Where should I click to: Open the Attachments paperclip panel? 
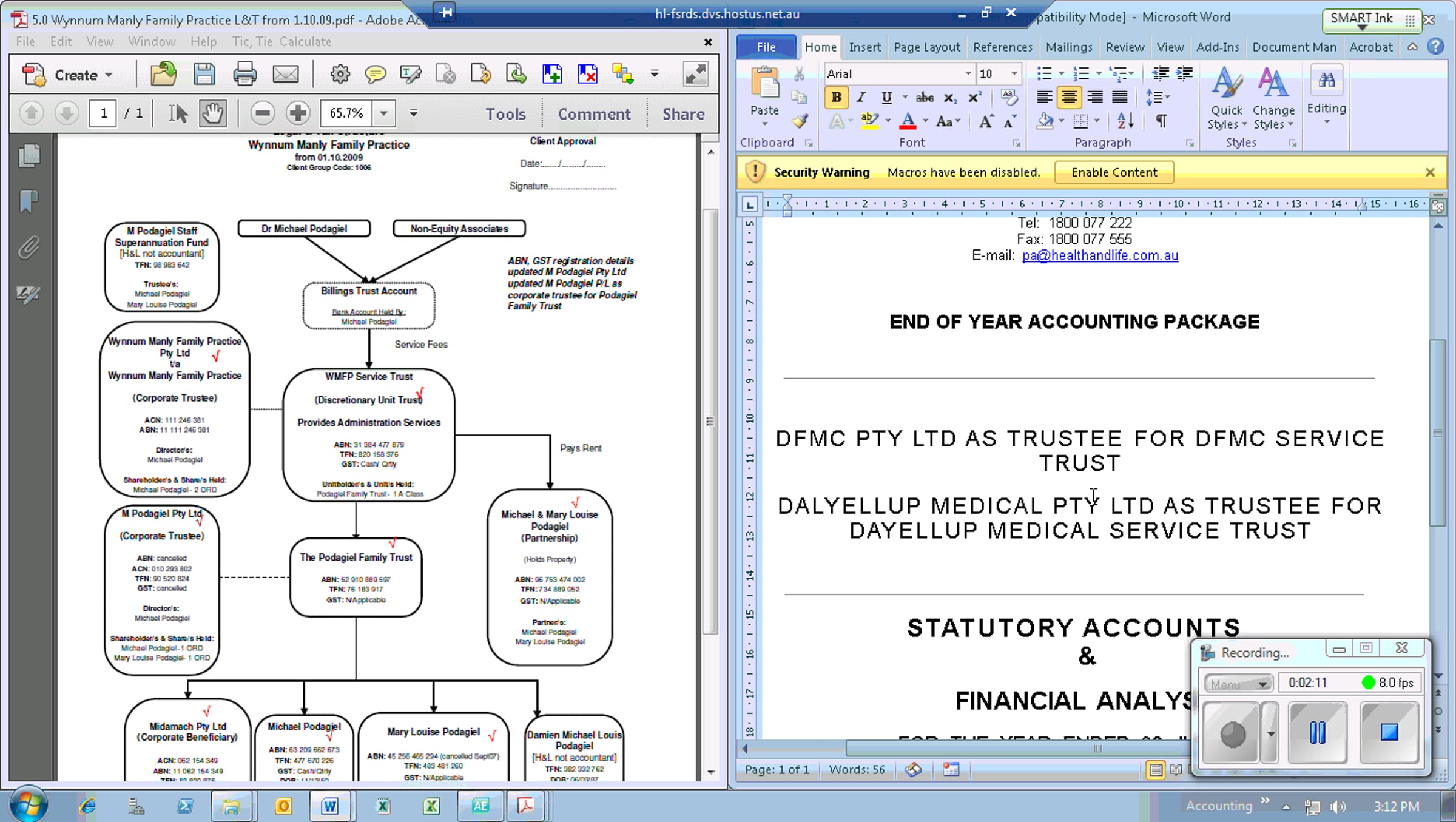tap(29, 248)
